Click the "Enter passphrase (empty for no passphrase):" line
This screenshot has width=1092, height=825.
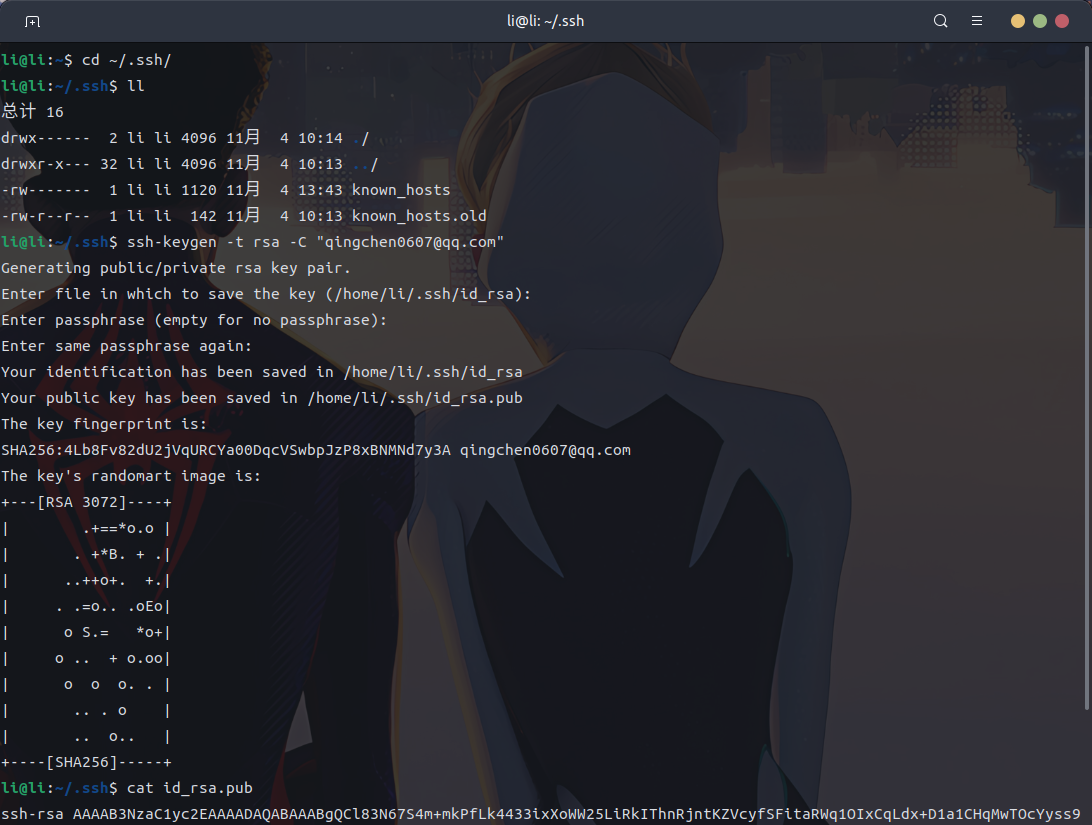click(x=194, y=320)
